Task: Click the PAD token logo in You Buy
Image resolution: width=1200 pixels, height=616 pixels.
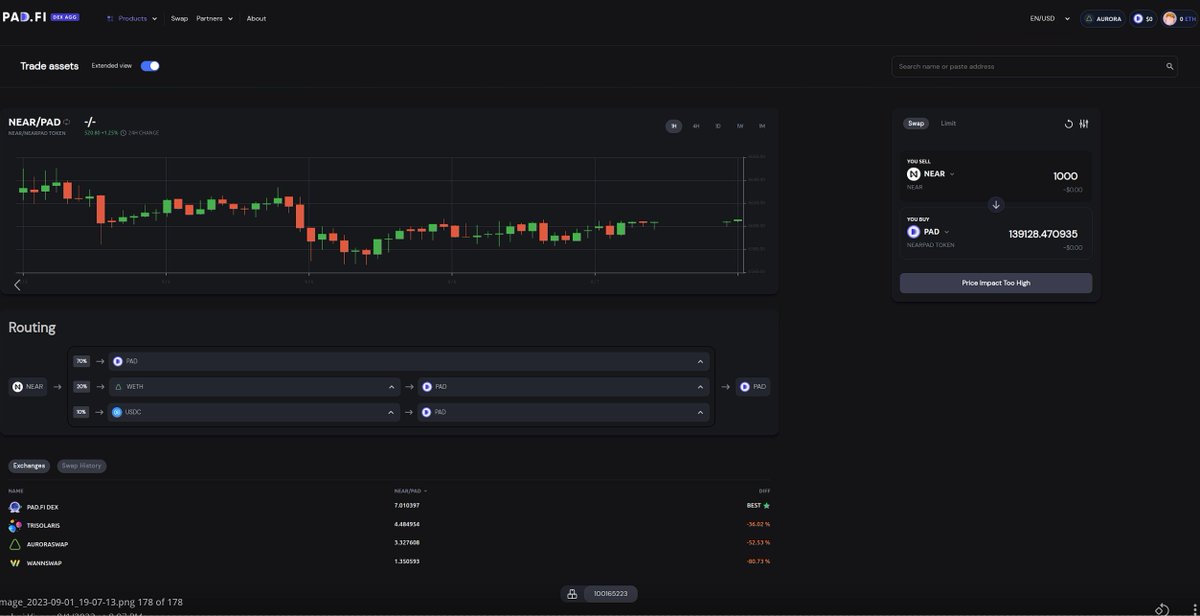Action: (913, 232)
